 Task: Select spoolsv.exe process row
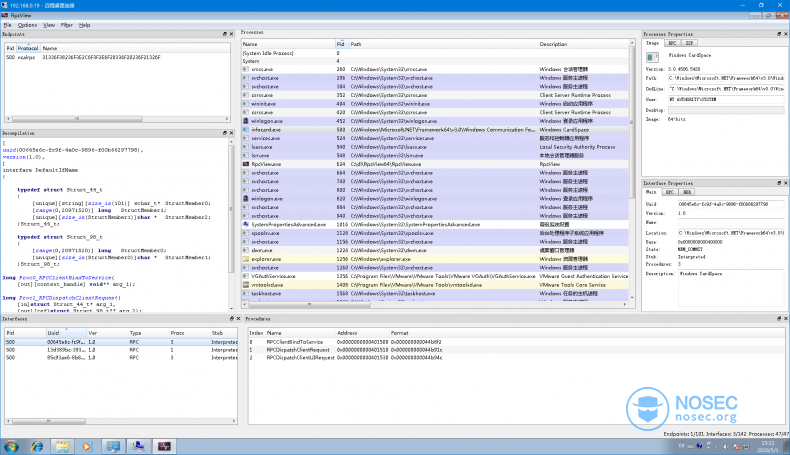click(435, 233)
